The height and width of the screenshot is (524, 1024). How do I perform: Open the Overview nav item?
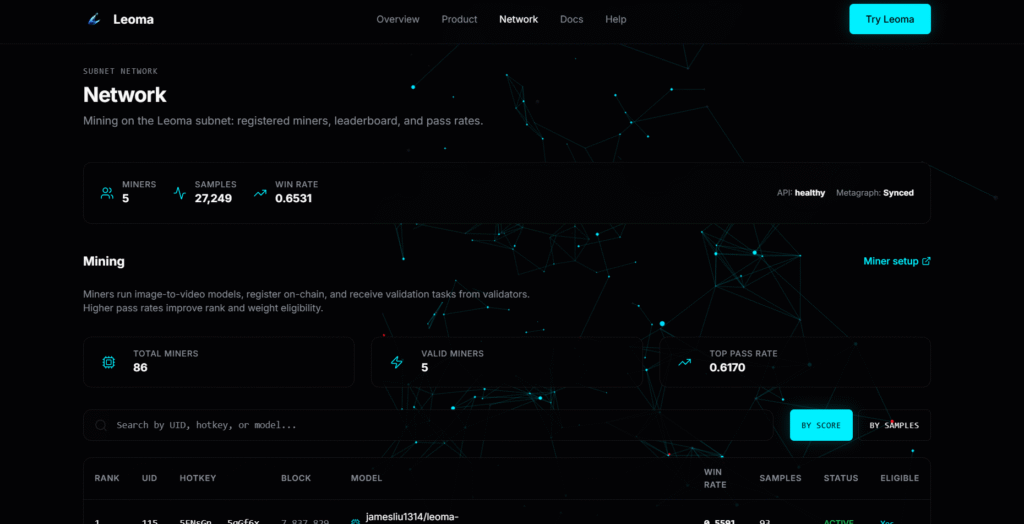tap(398, 19)
